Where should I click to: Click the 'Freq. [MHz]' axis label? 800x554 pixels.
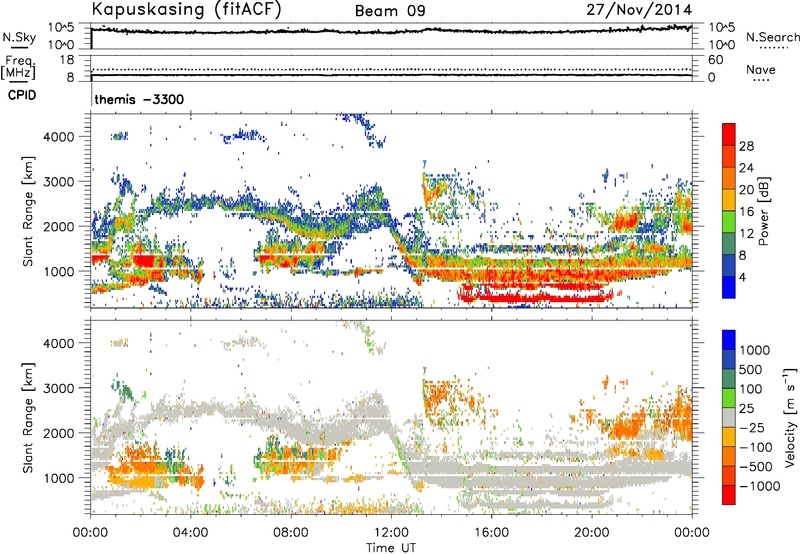[x=18, y=67]
